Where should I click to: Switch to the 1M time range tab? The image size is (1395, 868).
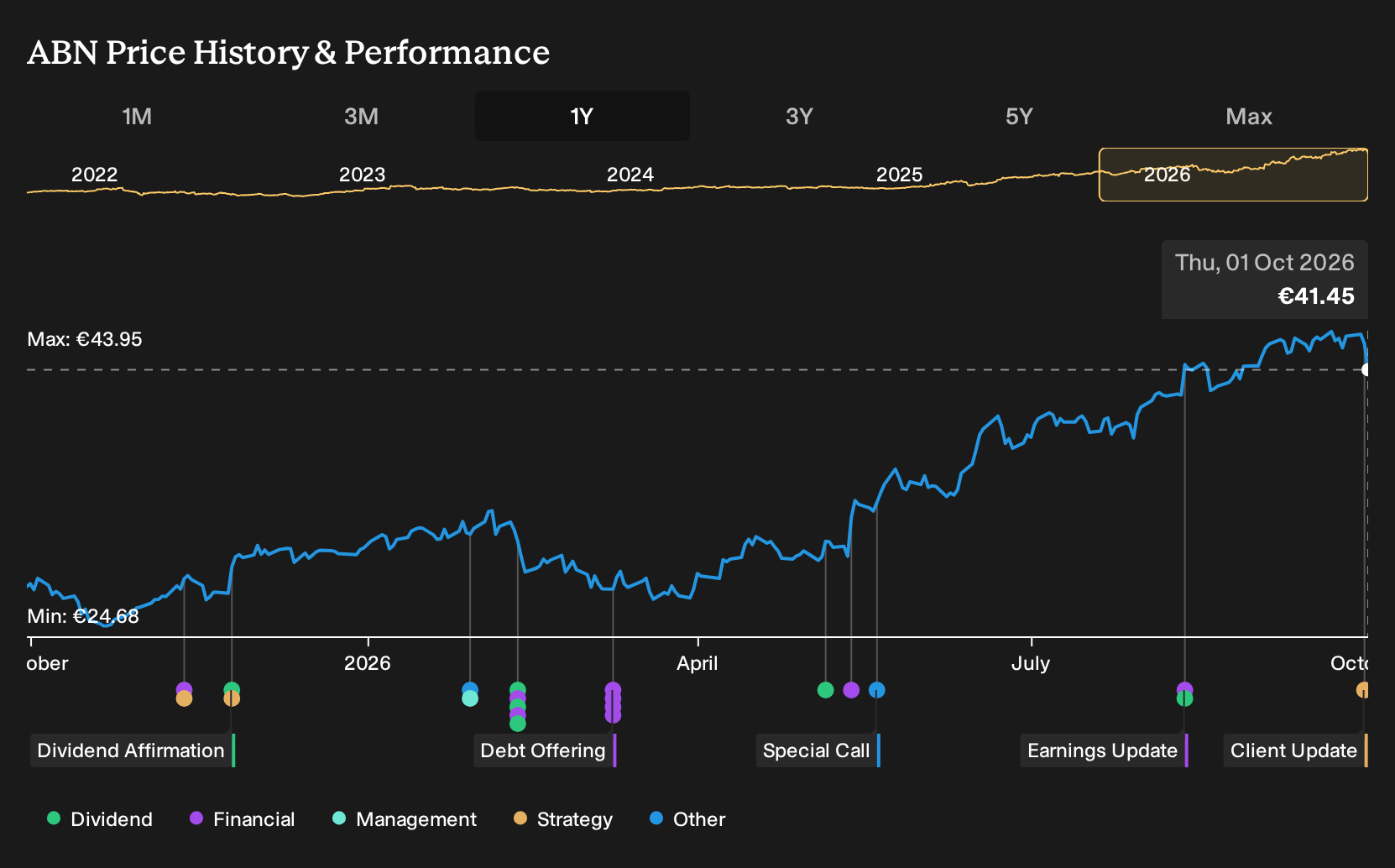tap(137, 116)
